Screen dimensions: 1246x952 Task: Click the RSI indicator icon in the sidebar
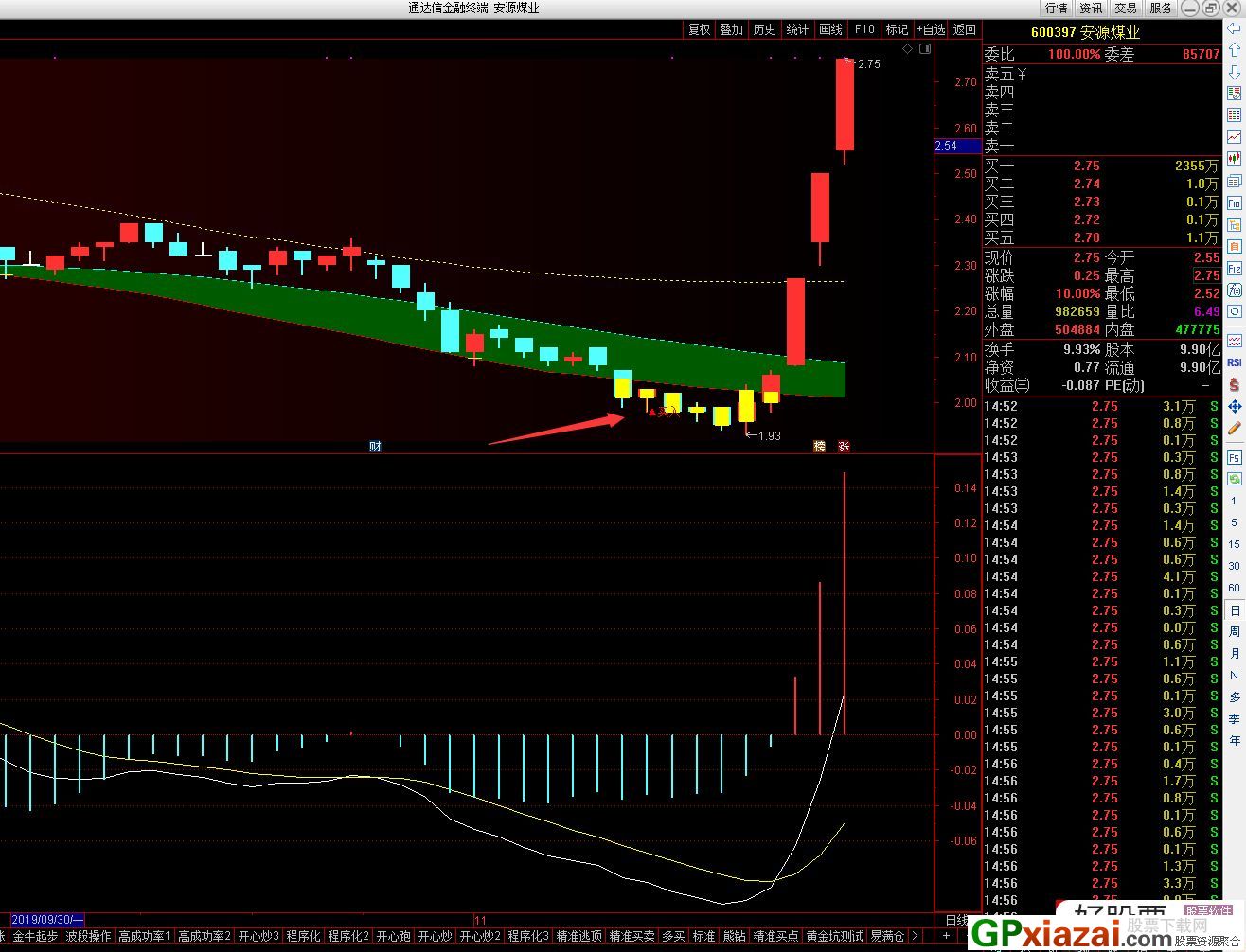[x=1234, y=362]
